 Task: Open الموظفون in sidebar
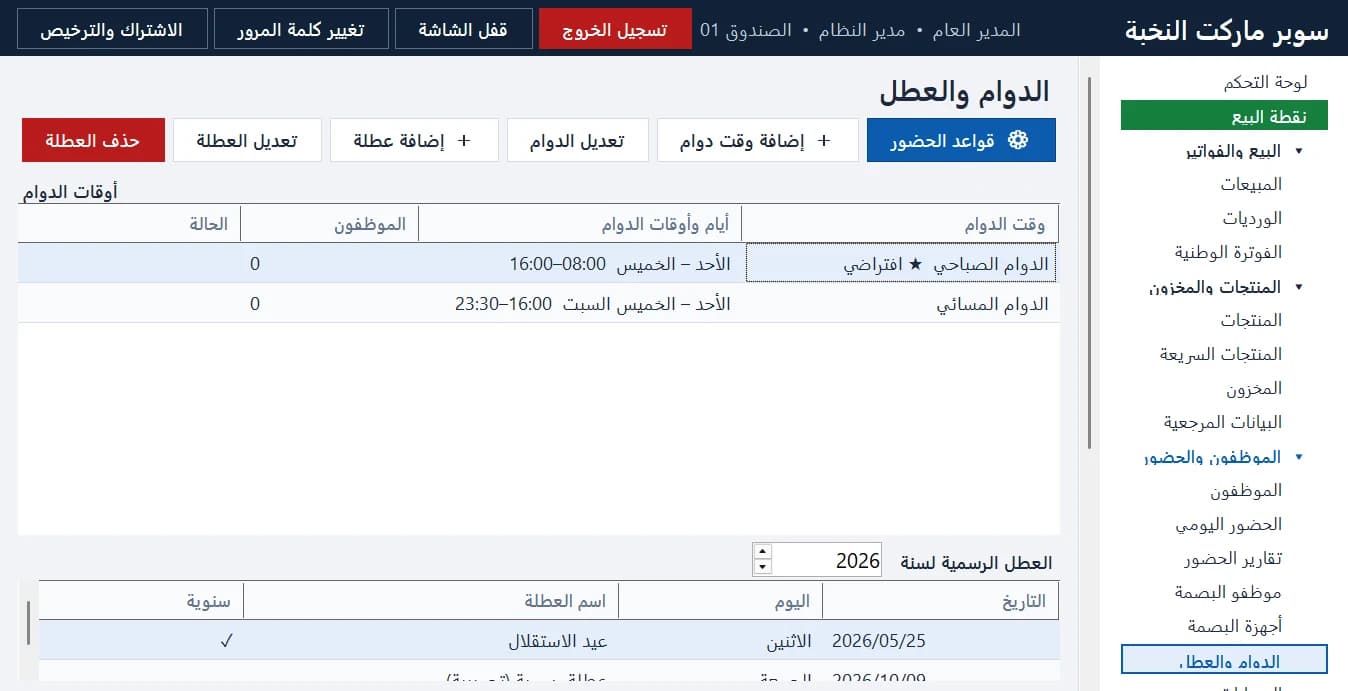pos(1246,491)
